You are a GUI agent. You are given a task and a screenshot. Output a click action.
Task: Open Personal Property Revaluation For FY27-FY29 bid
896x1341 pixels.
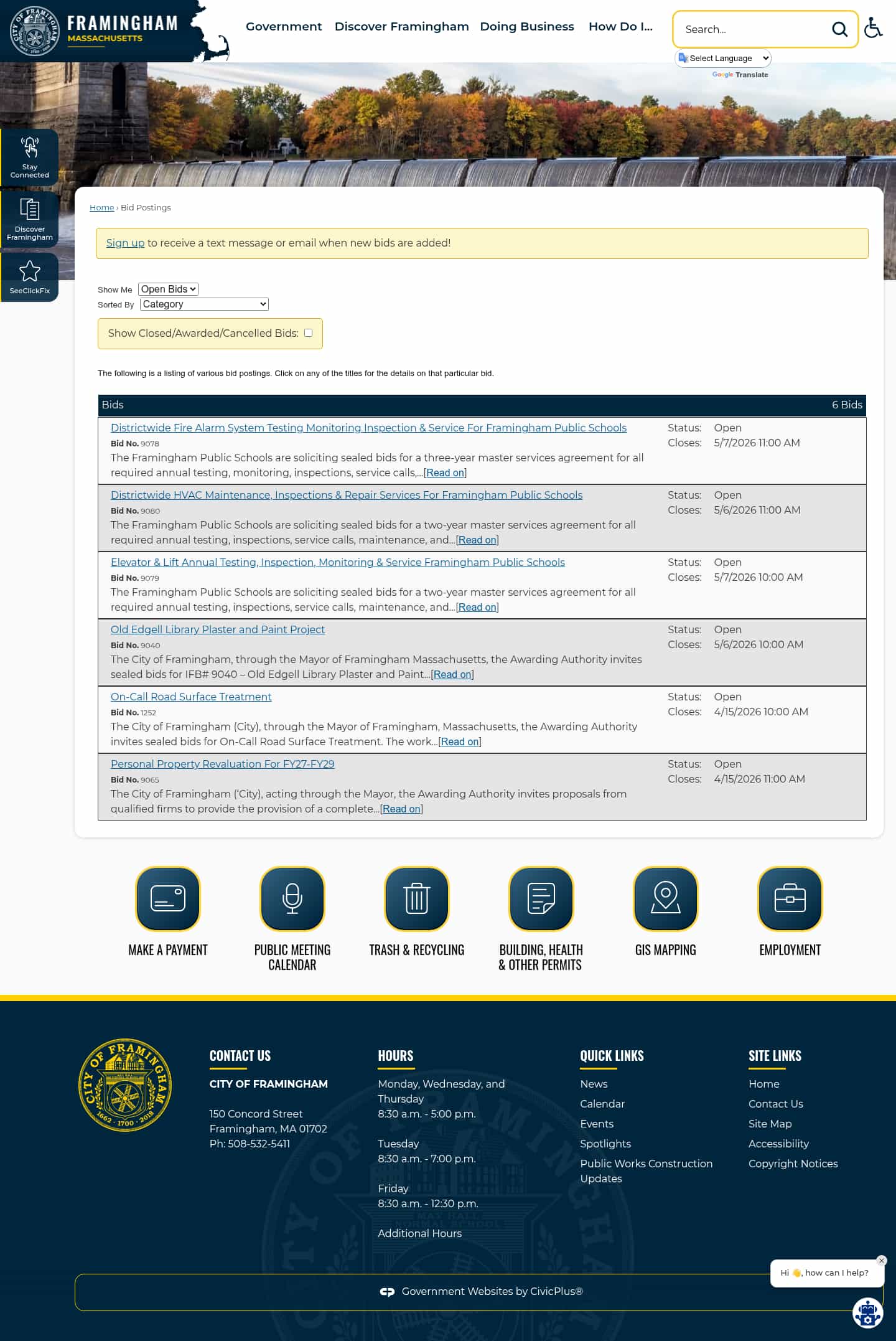point(223,764)
